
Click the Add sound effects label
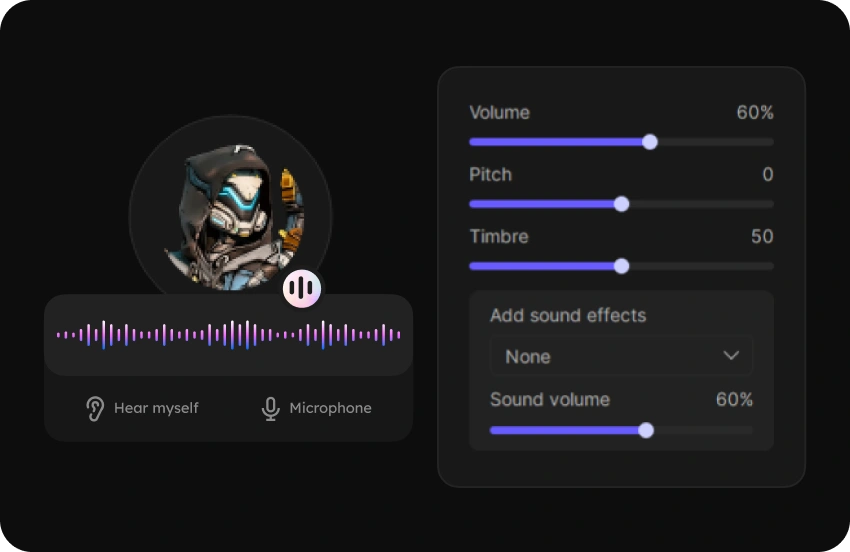coord(568,316)
